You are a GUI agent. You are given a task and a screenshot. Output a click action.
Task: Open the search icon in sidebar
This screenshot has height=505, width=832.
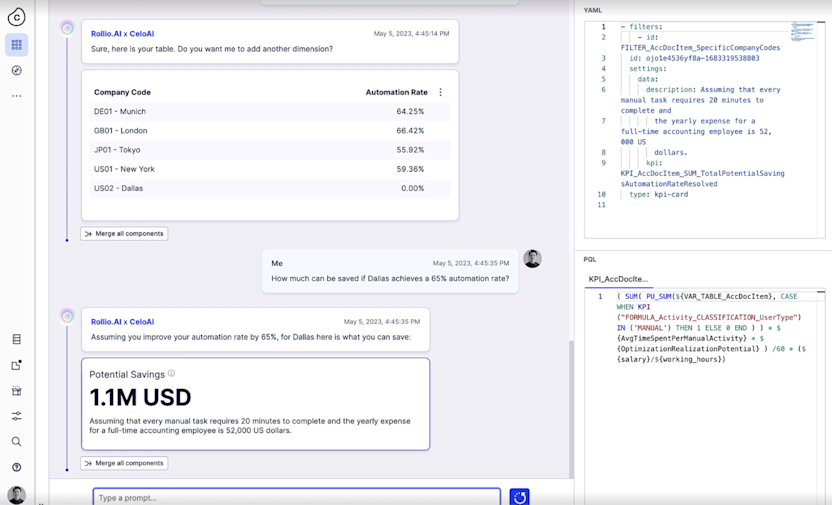[16, 442]
